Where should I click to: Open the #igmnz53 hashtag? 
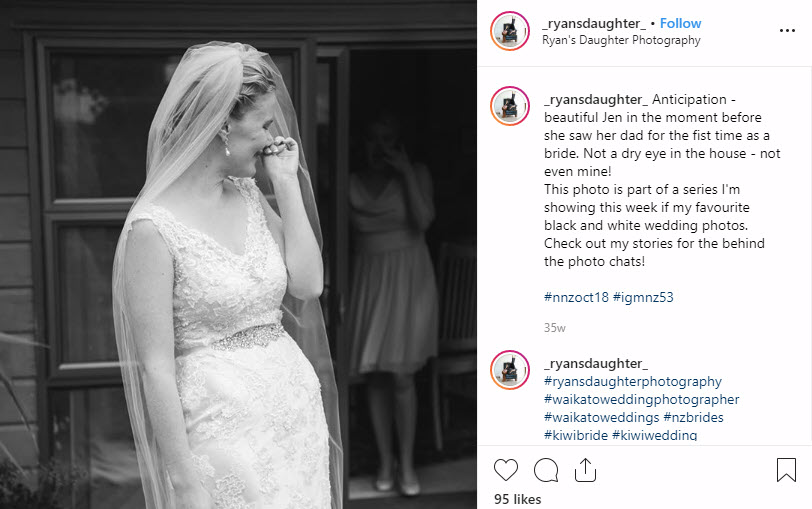point(643,297)
